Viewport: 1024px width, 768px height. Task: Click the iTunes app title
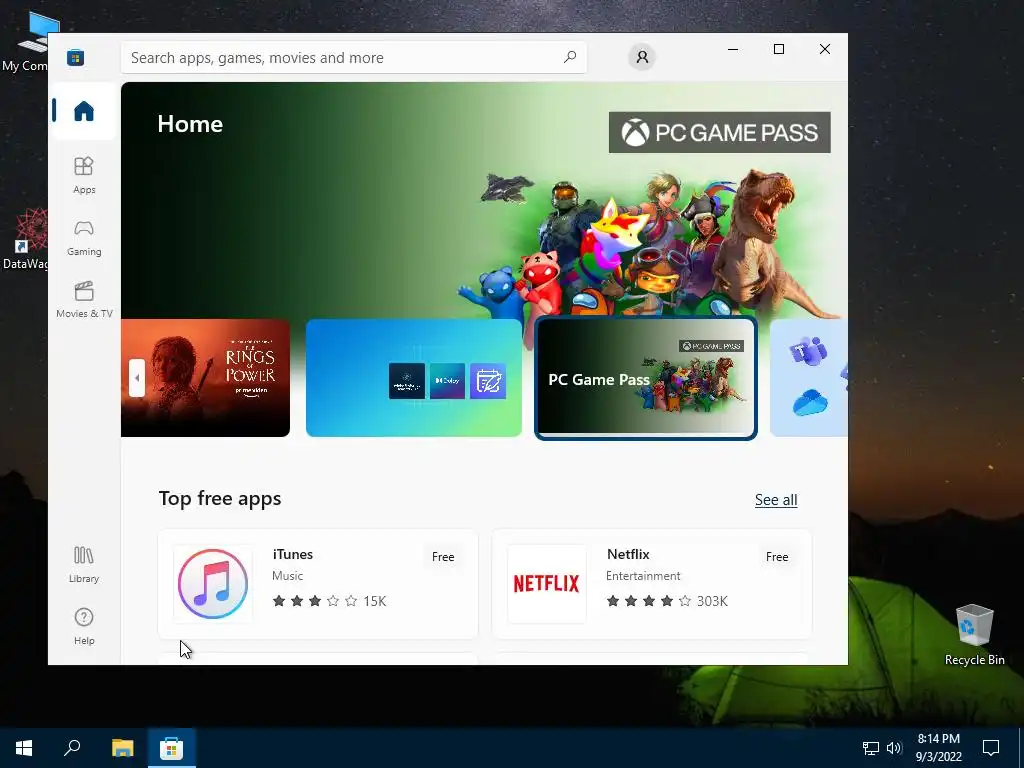[293, 554]
